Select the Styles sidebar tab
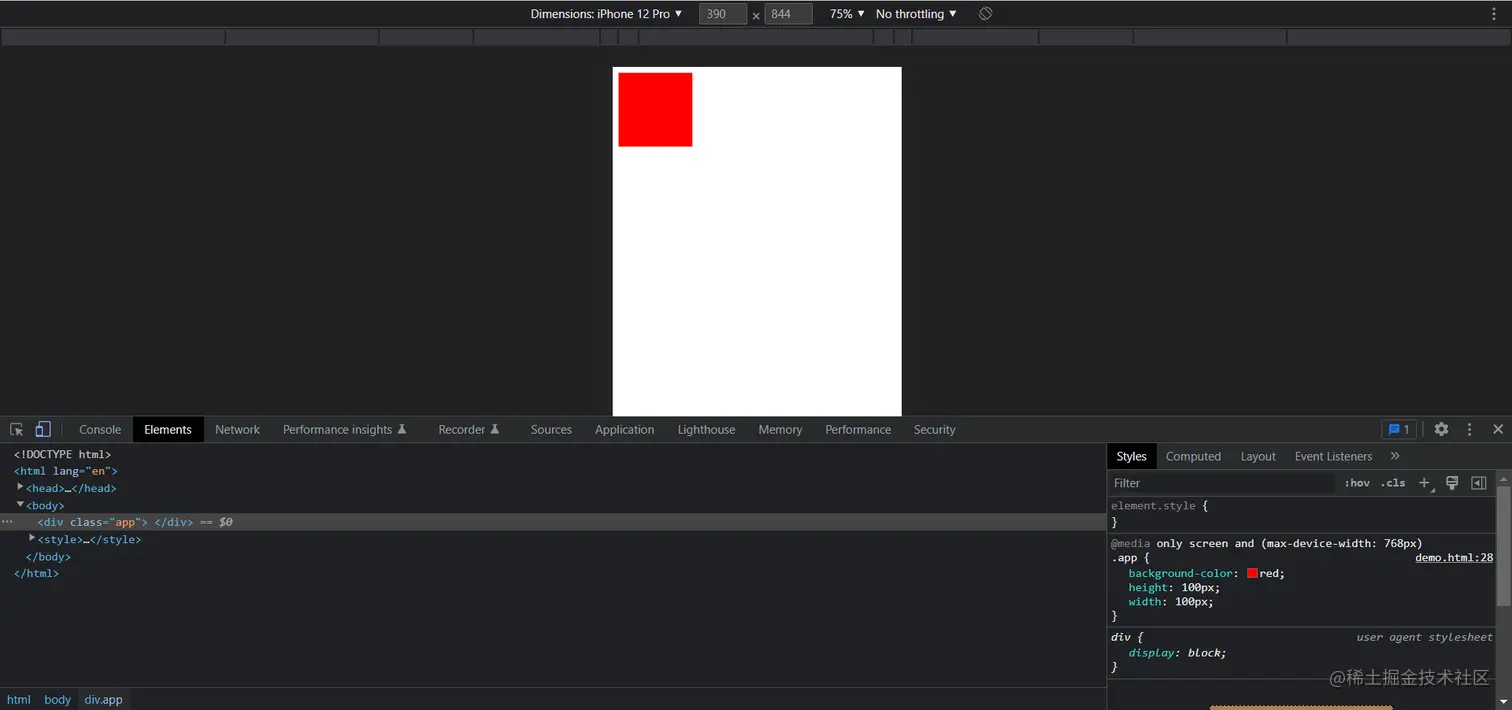The width and height of the screenshot is (1512, 710). (x=1131, y=456)
